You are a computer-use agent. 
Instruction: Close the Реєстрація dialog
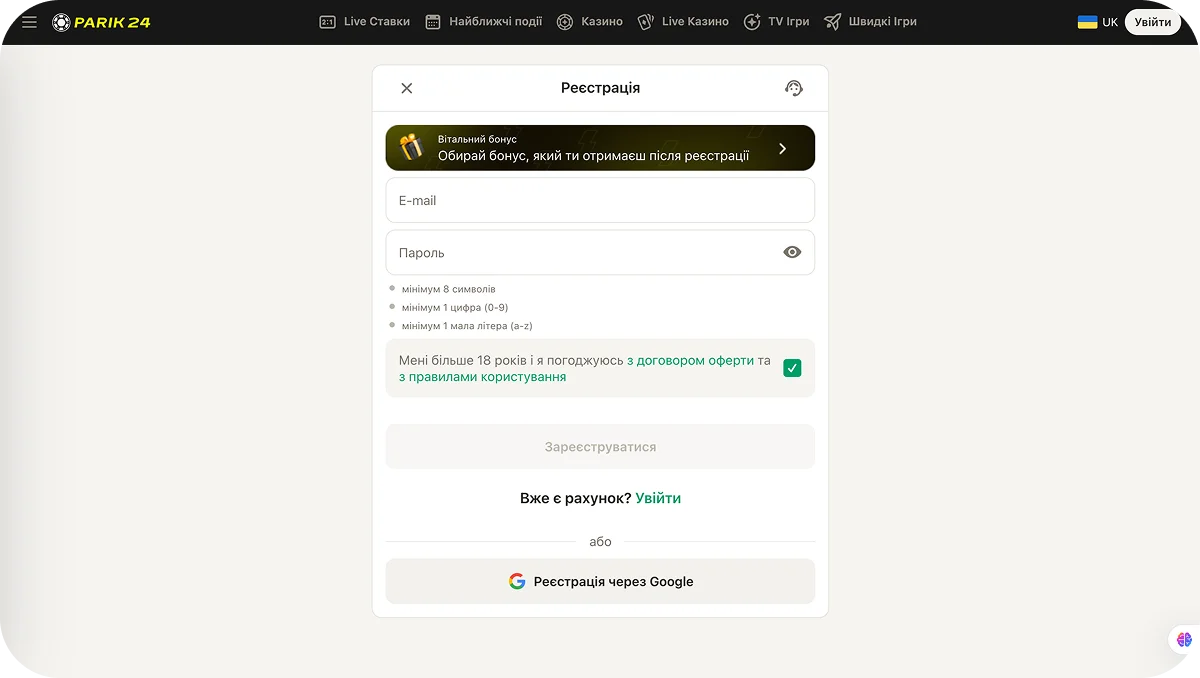[407, 88]
